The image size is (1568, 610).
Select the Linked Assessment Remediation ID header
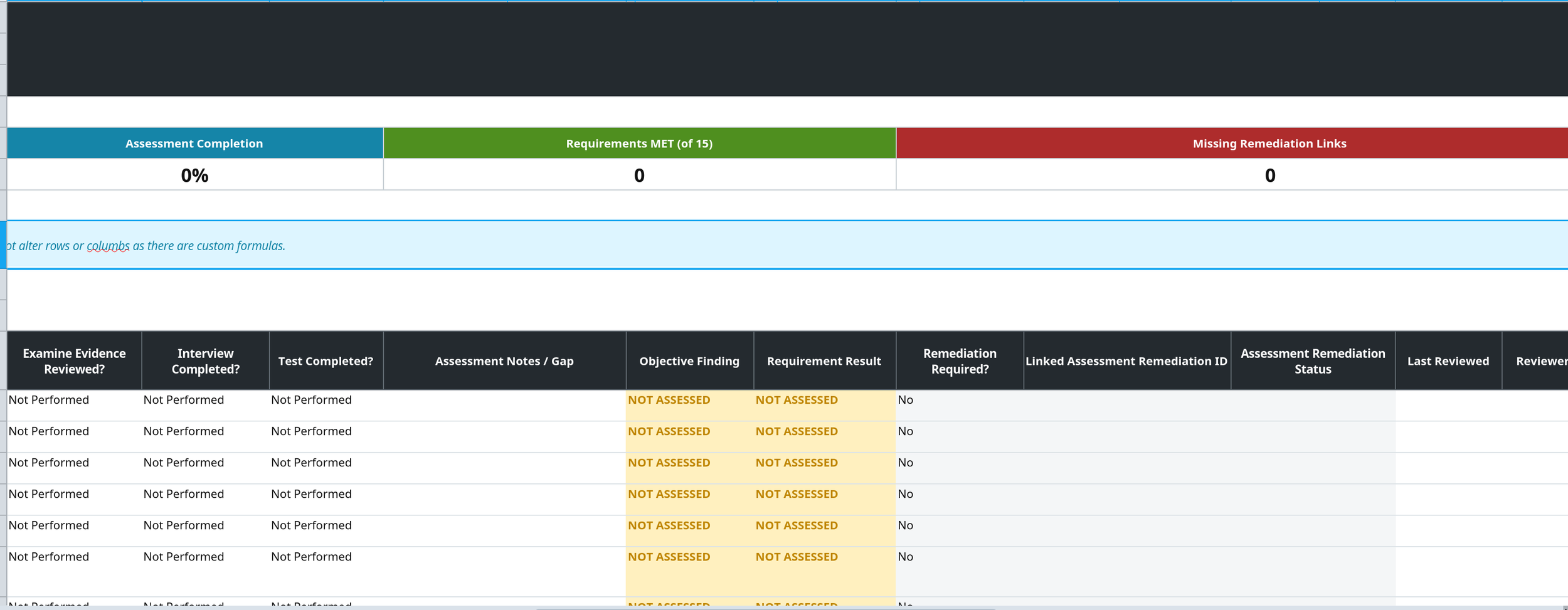1126,360
